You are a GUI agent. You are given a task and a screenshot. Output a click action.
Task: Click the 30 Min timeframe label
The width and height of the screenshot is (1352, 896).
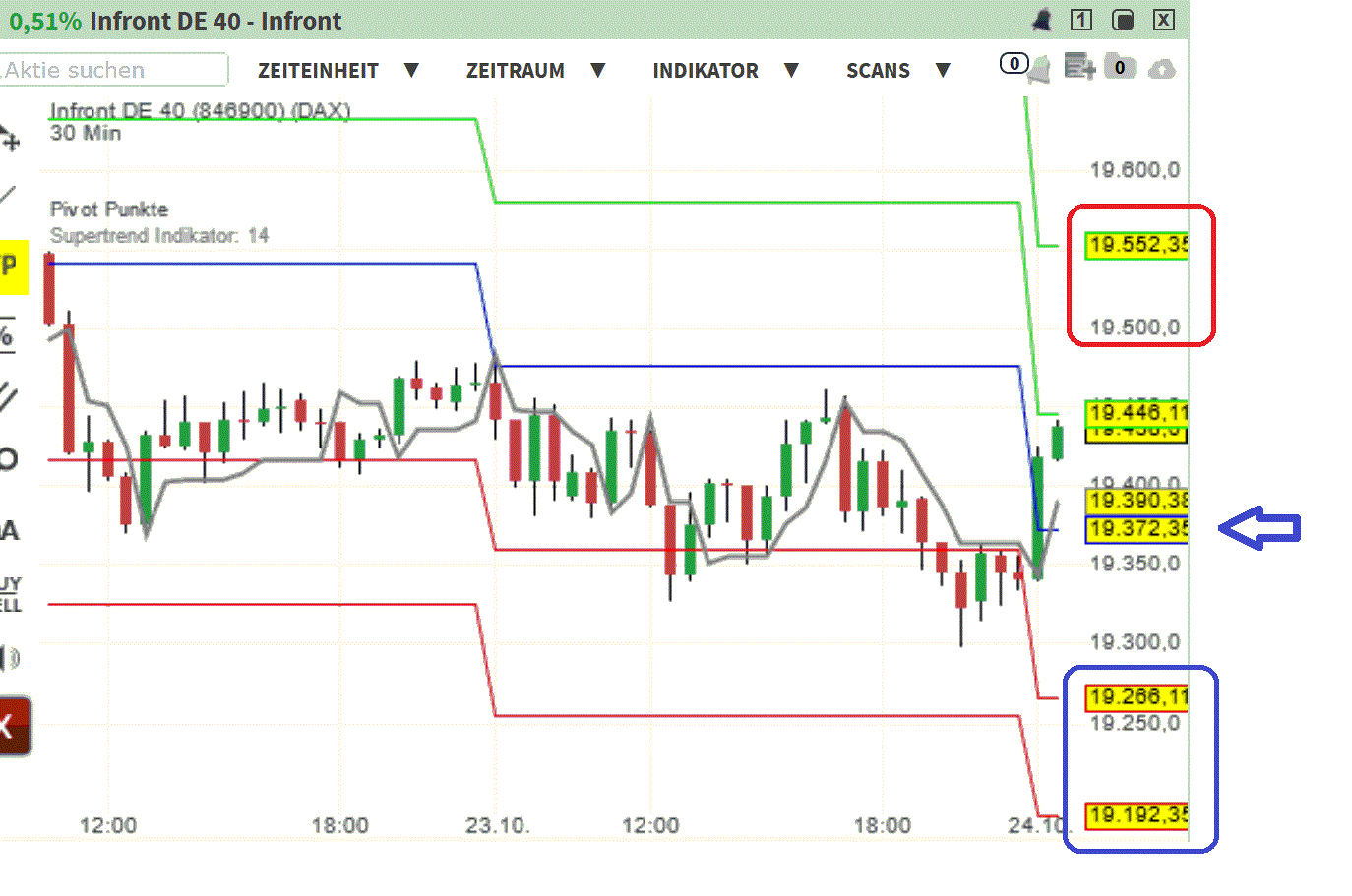pos(86,133)
